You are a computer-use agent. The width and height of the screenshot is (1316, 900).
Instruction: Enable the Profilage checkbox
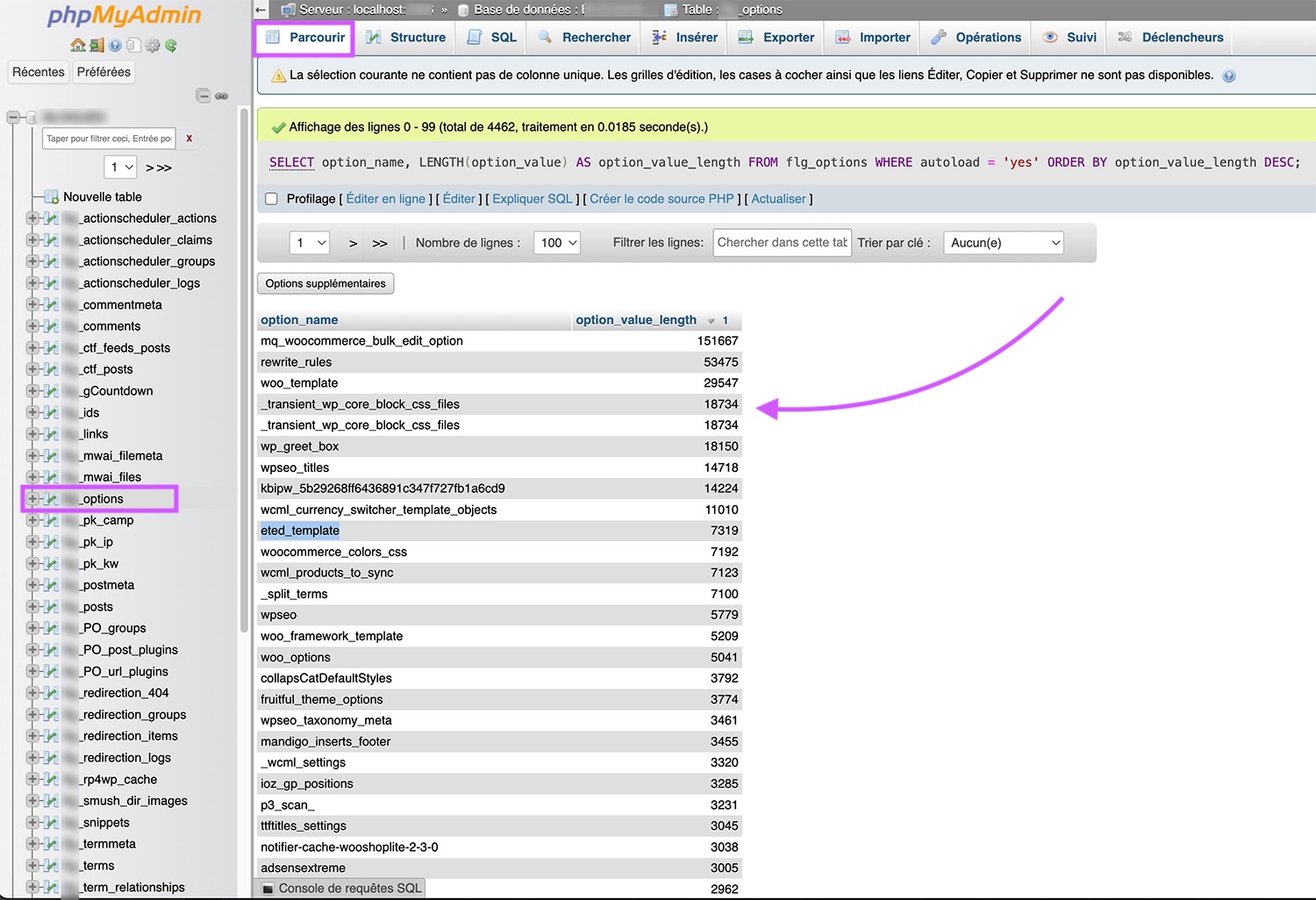272,199
